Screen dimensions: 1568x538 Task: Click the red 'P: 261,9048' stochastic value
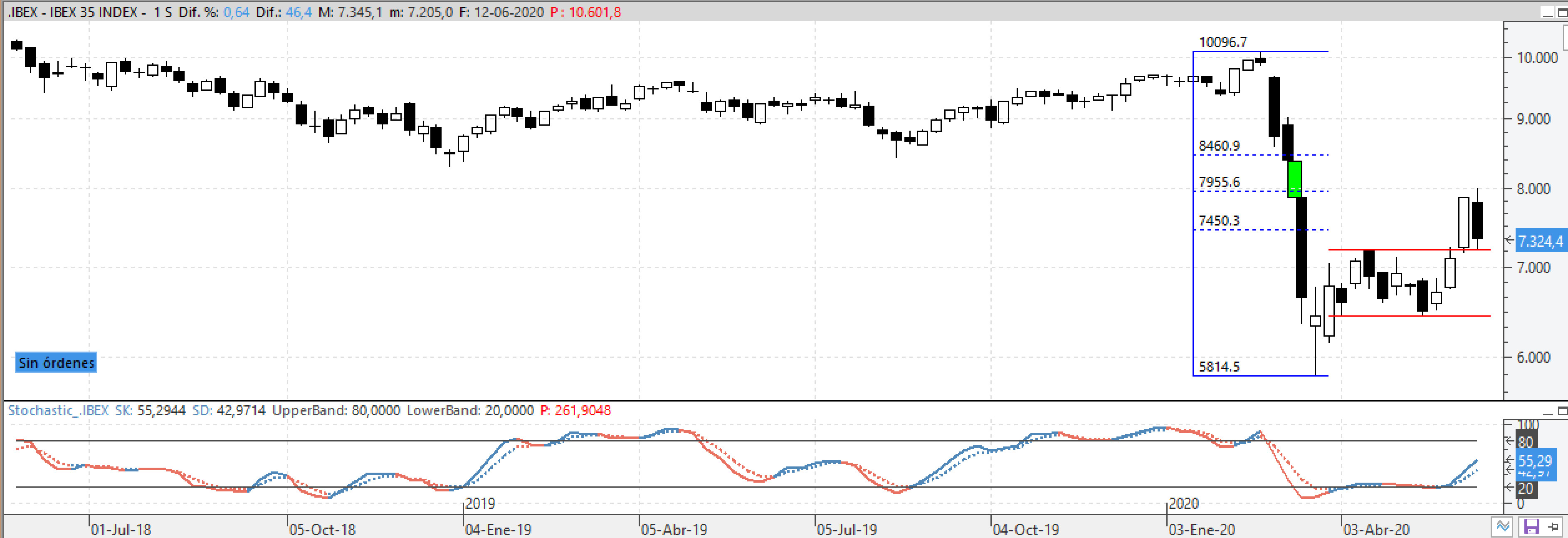pos(575,411)
